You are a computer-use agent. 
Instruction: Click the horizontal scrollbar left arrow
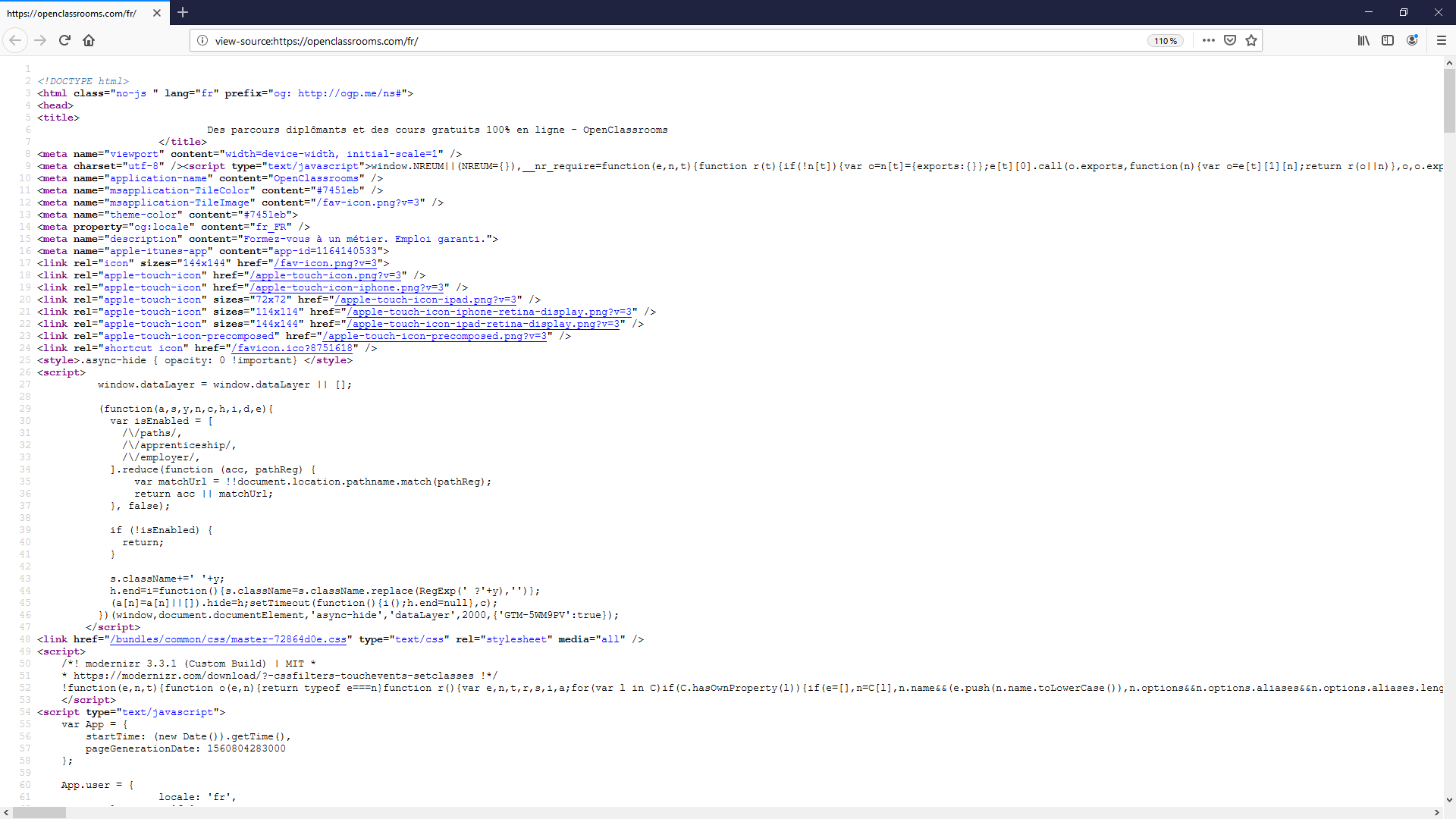coord(6,812)
